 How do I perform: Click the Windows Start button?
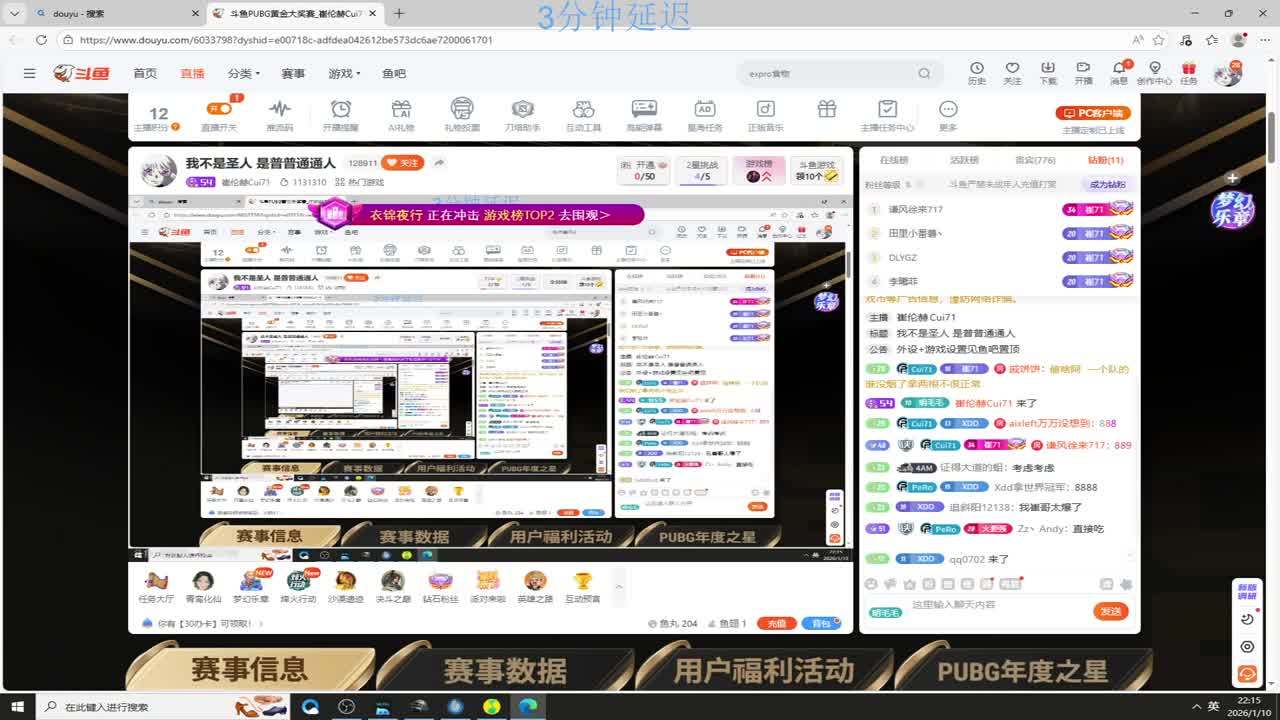click(20, 707)
